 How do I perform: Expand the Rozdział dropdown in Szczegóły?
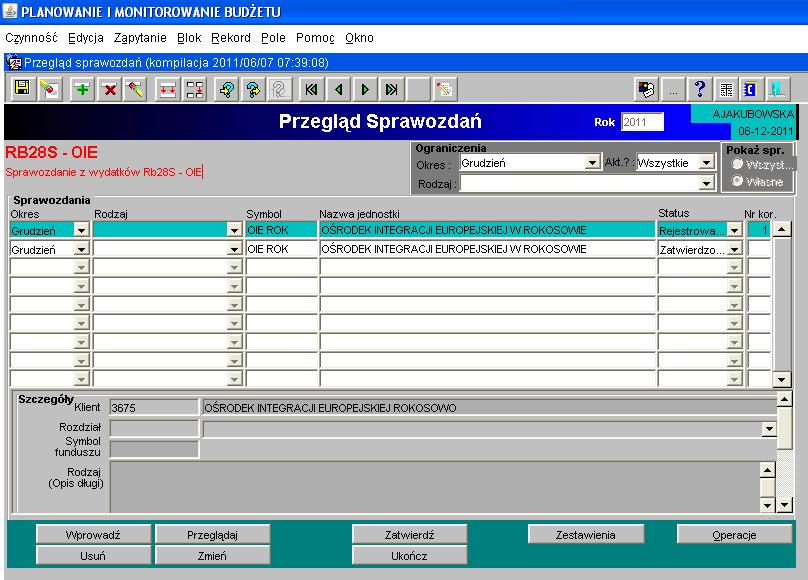(x=769, y=429)
